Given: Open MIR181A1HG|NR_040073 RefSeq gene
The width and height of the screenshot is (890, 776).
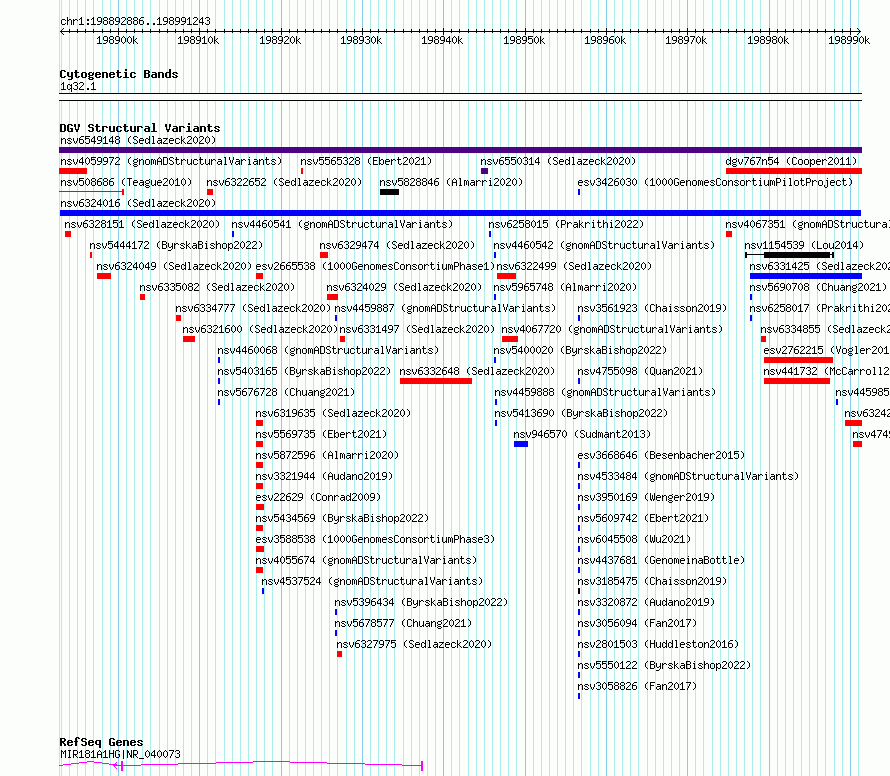Looking at the screenshot, I should click(x=120, y=754).
